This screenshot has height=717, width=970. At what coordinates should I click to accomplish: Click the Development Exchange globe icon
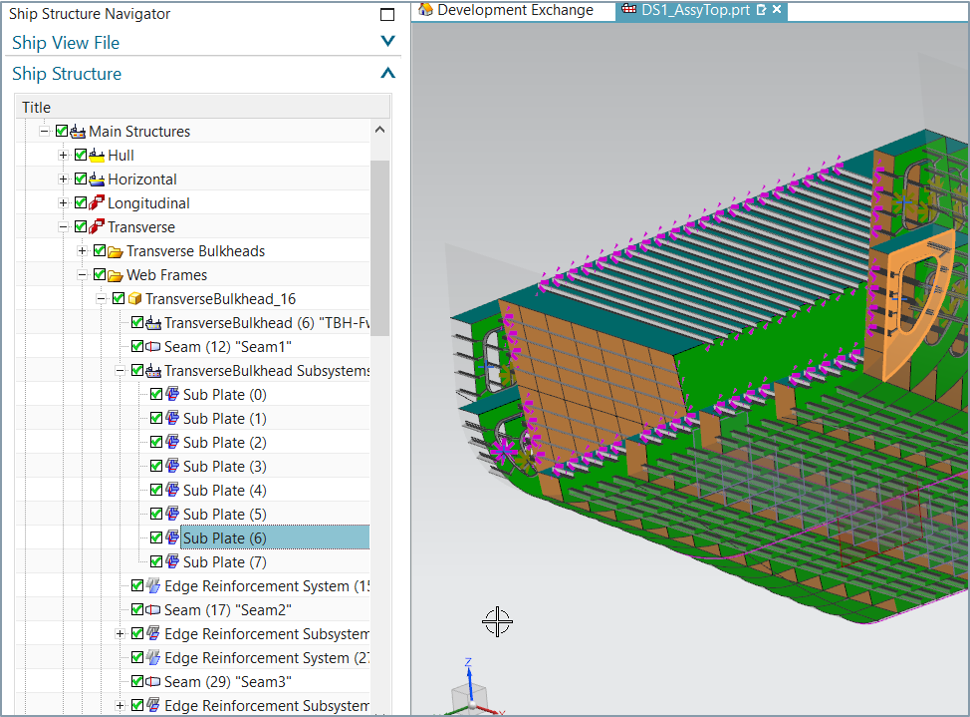(425, 9)
